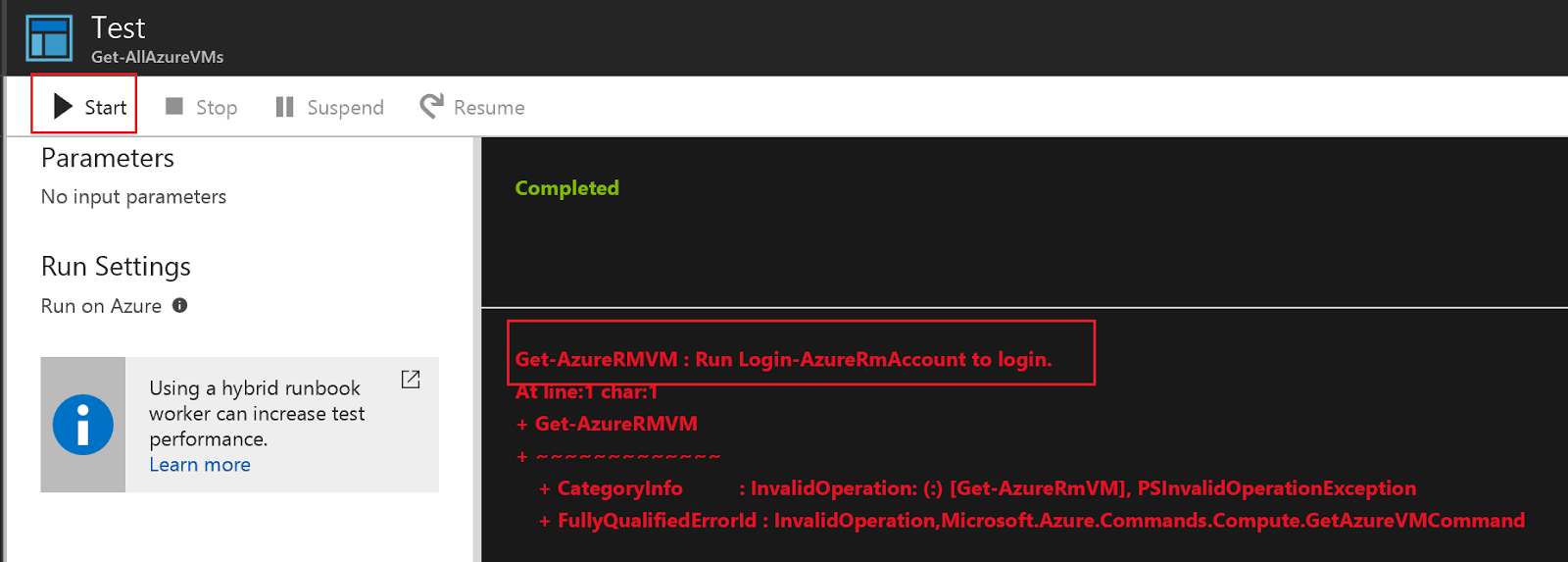
Task: Click the hybrid runbook worker tip text
Action: (x=257, y=414)
